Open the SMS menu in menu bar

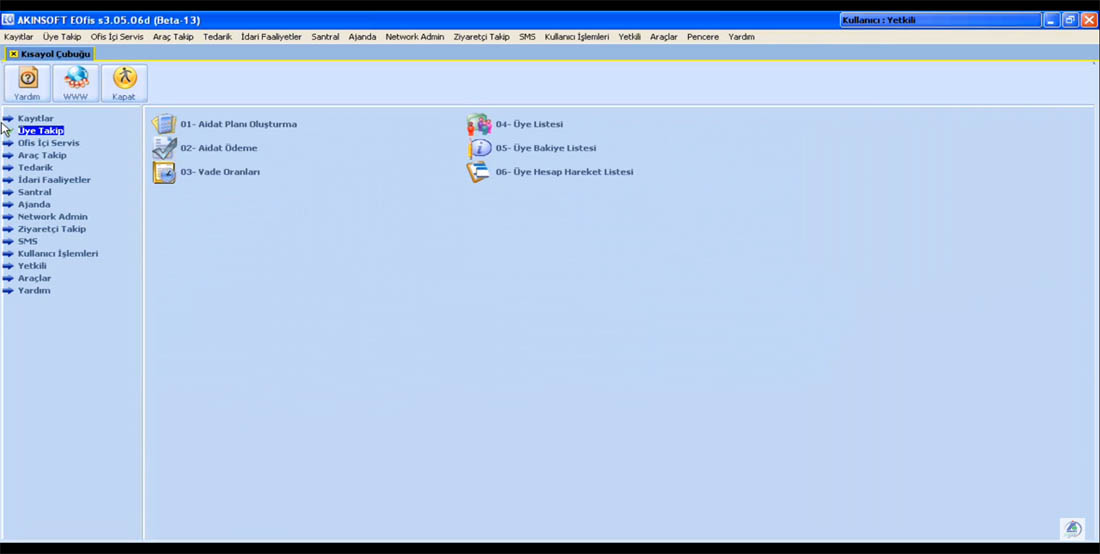(x=528, y=37)
